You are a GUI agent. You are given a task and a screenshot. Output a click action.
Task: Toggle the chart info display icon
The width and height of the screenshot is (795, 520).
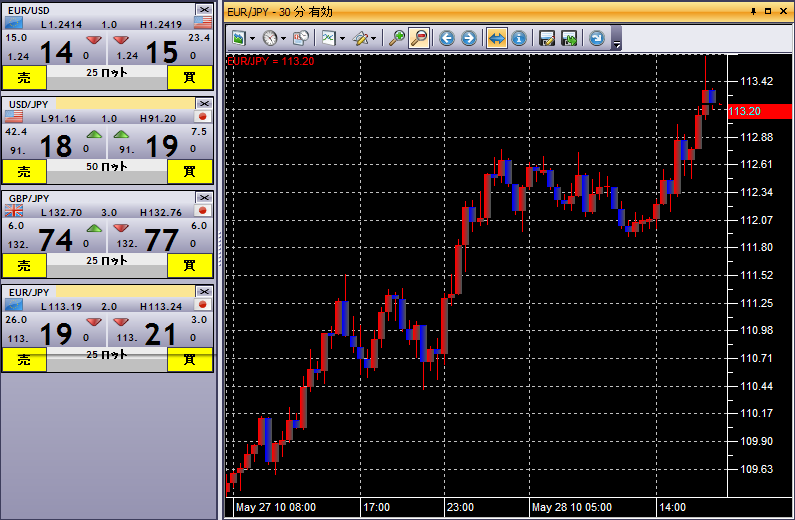click(518, 38)
